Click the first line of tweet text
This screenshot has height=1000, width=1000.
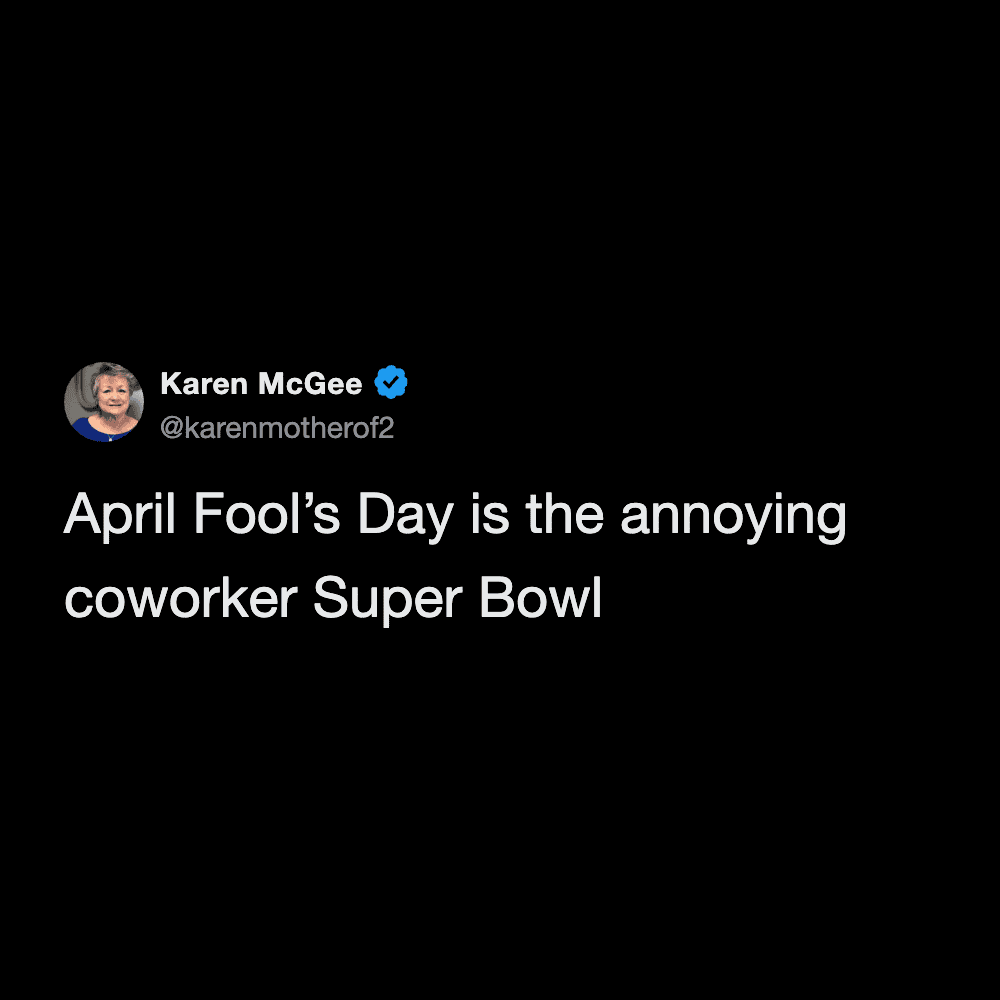[x=455, y=516]
